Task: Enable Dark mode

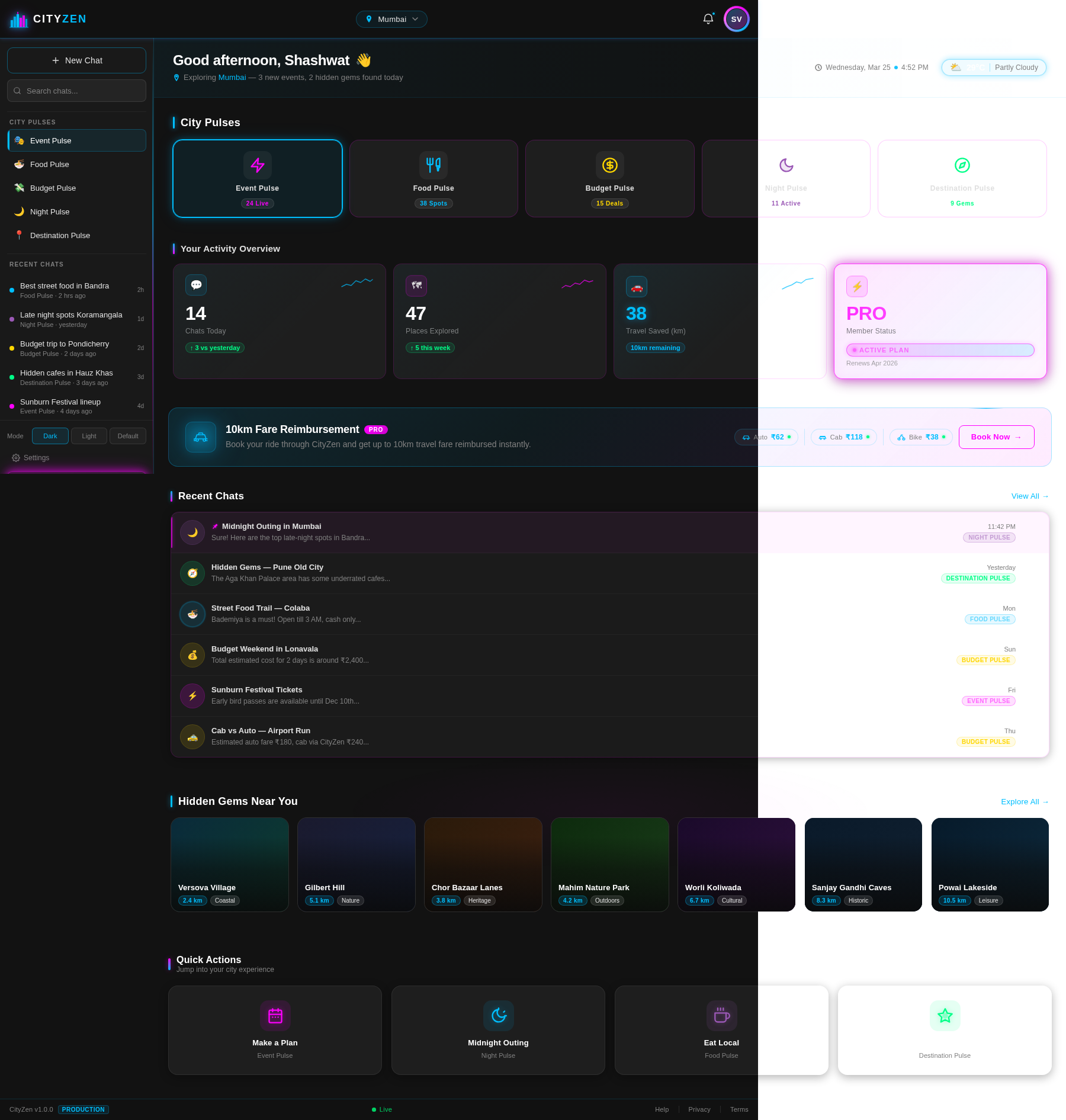Action: pyautogui.click(x=50, y=436)
